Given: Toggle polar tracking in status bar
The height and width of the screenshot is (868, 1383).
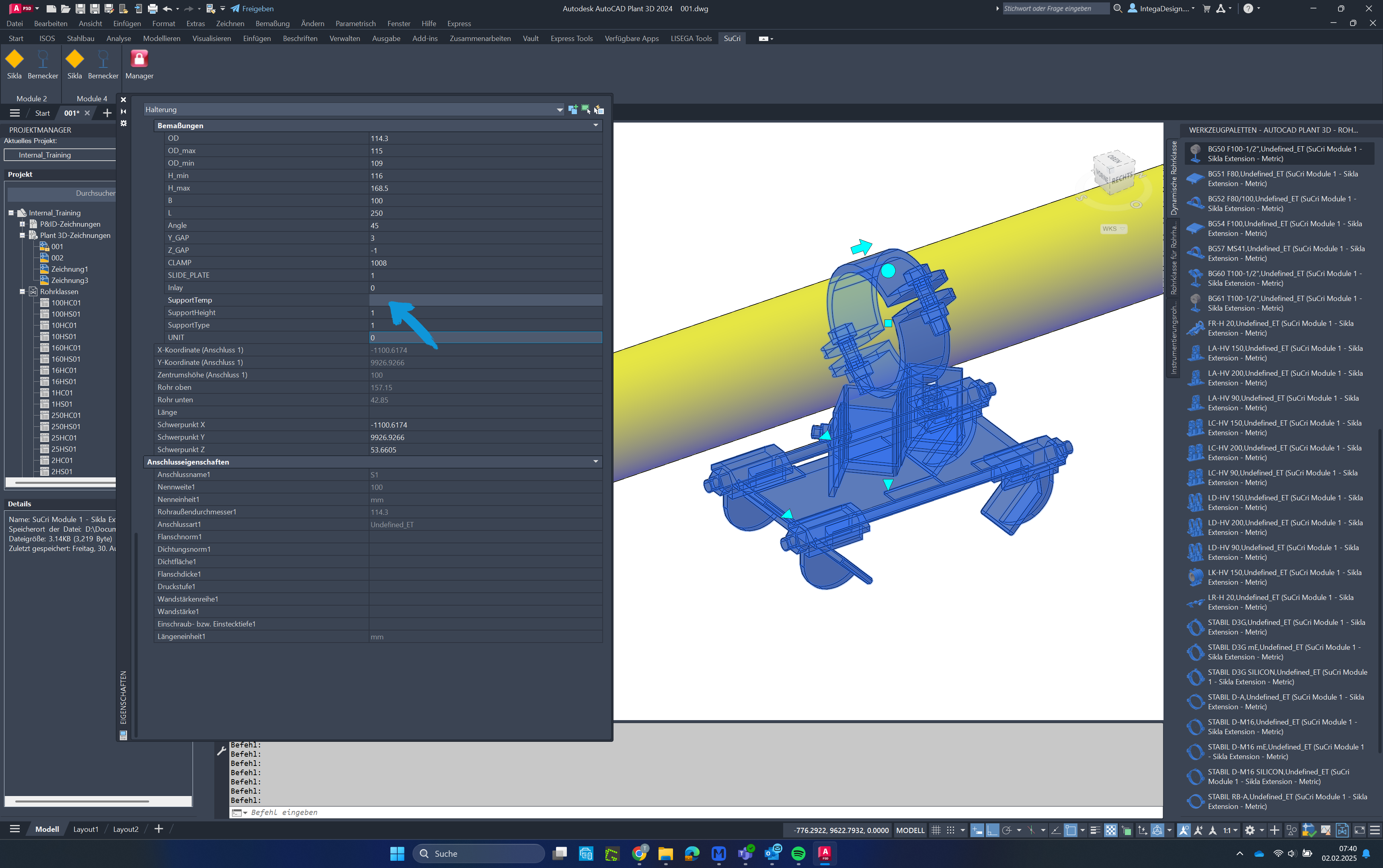Looking at the screenshot, I should coord(1006,830).
